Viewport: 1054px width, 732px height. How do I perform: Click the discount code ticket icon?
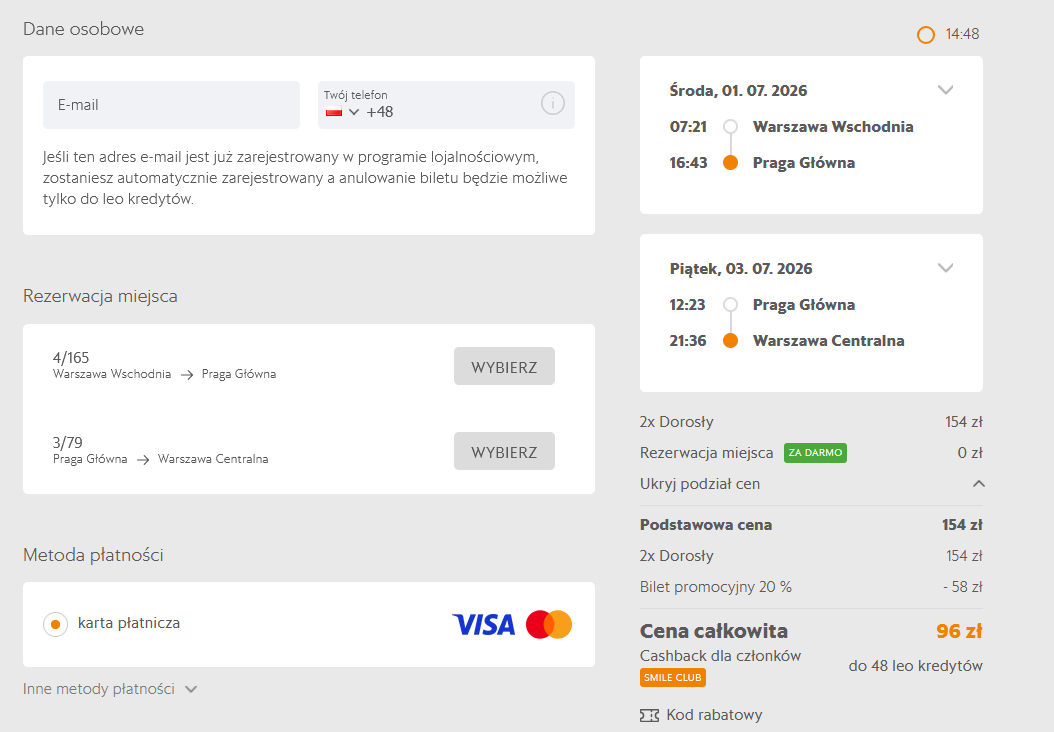tap(649, 715)
